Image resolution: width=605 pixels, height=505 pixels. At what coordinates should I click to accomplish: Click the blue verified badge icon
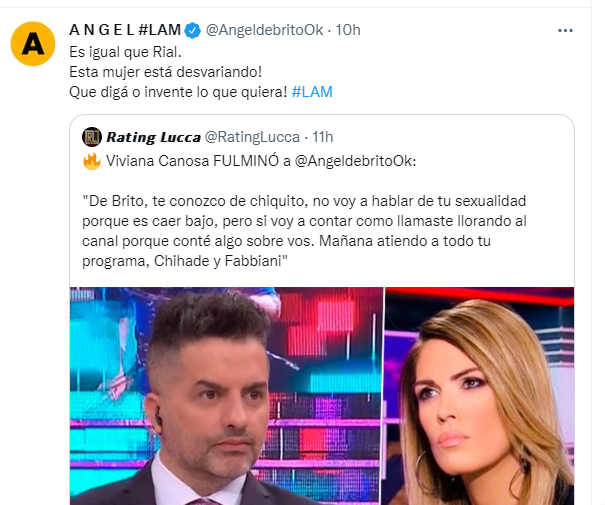193,30
